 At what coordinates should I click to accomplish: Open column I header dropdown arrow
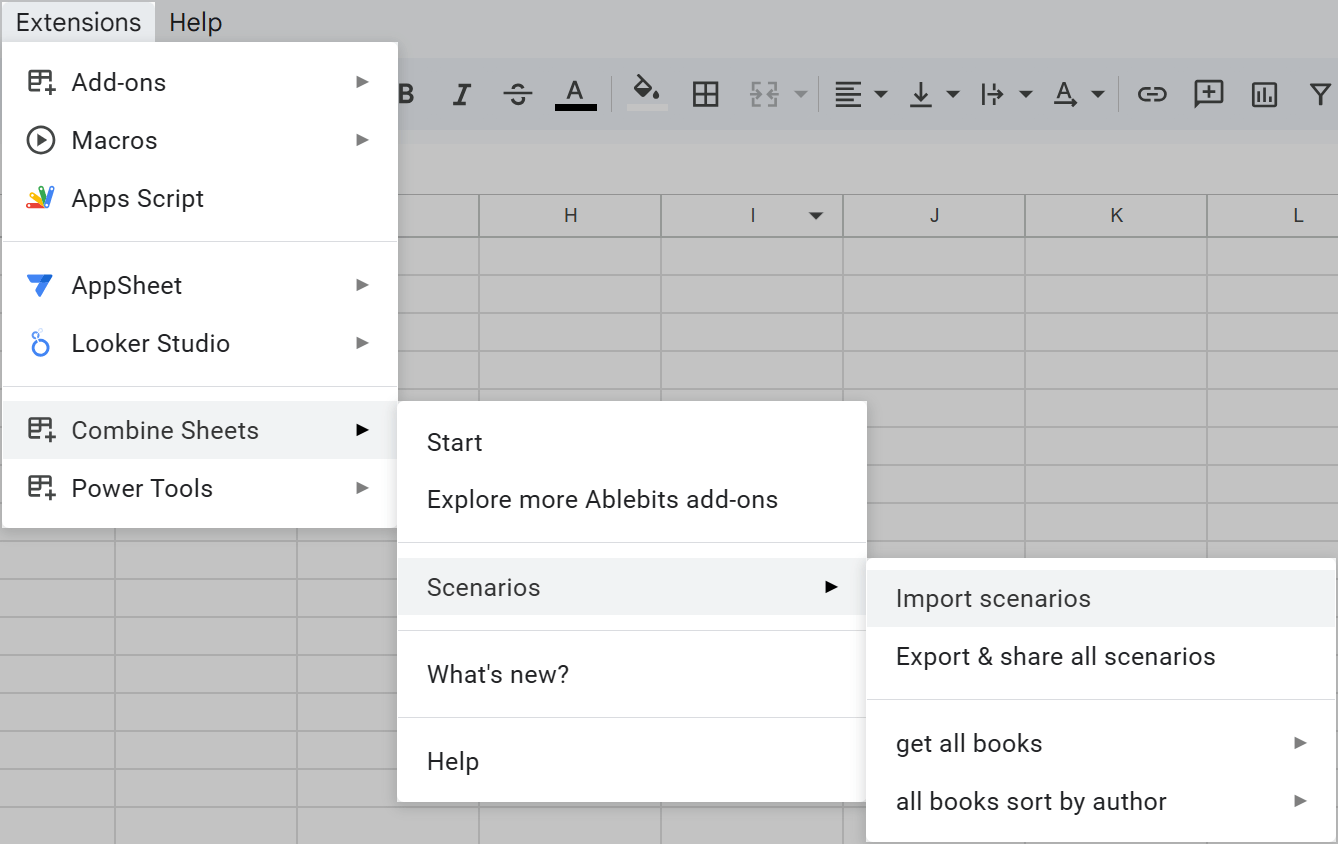coord(817,216)
